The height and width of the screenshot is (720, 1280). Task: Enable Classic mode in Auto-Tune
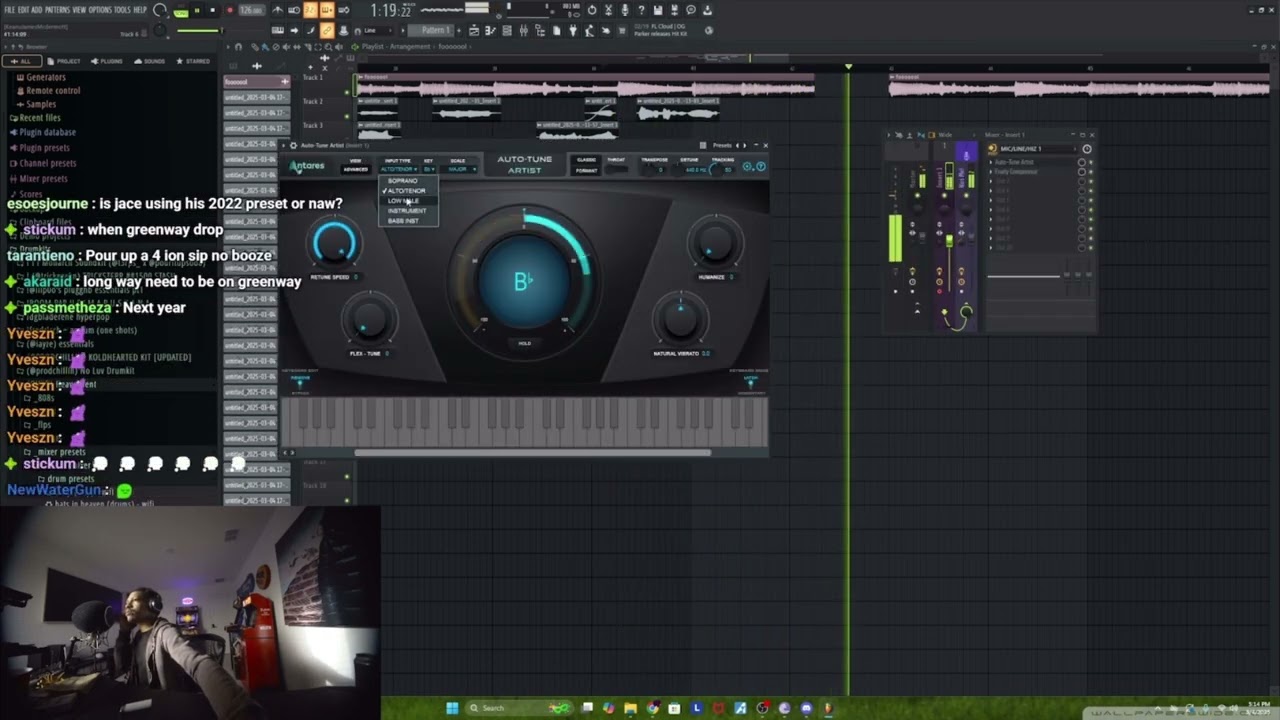586,160
